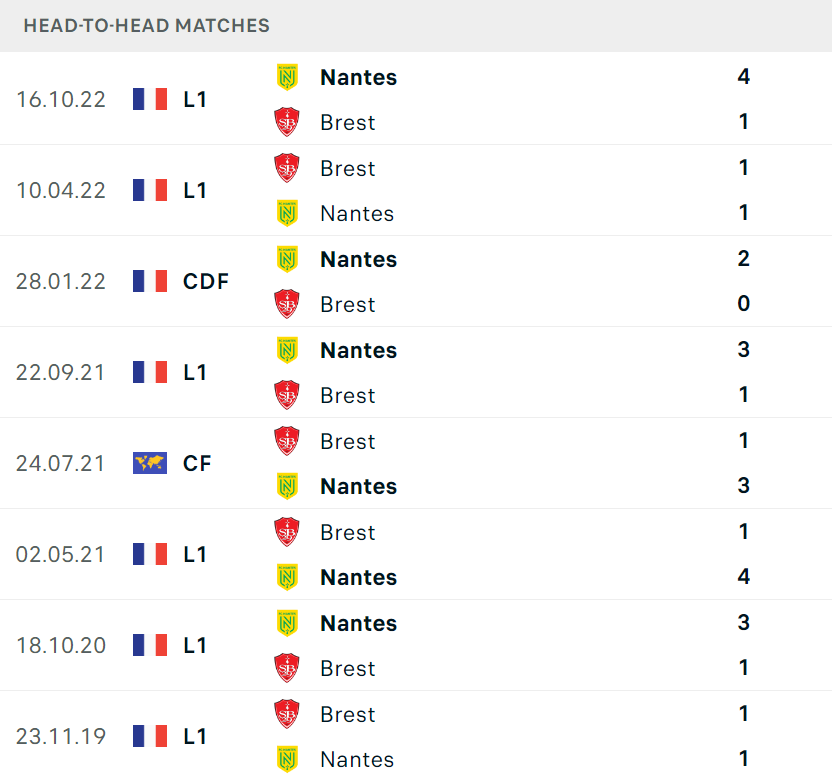The image size is (832, 777).
Task: Click Nantes crest in 23.11.19 match
Action: click(287, 759)
